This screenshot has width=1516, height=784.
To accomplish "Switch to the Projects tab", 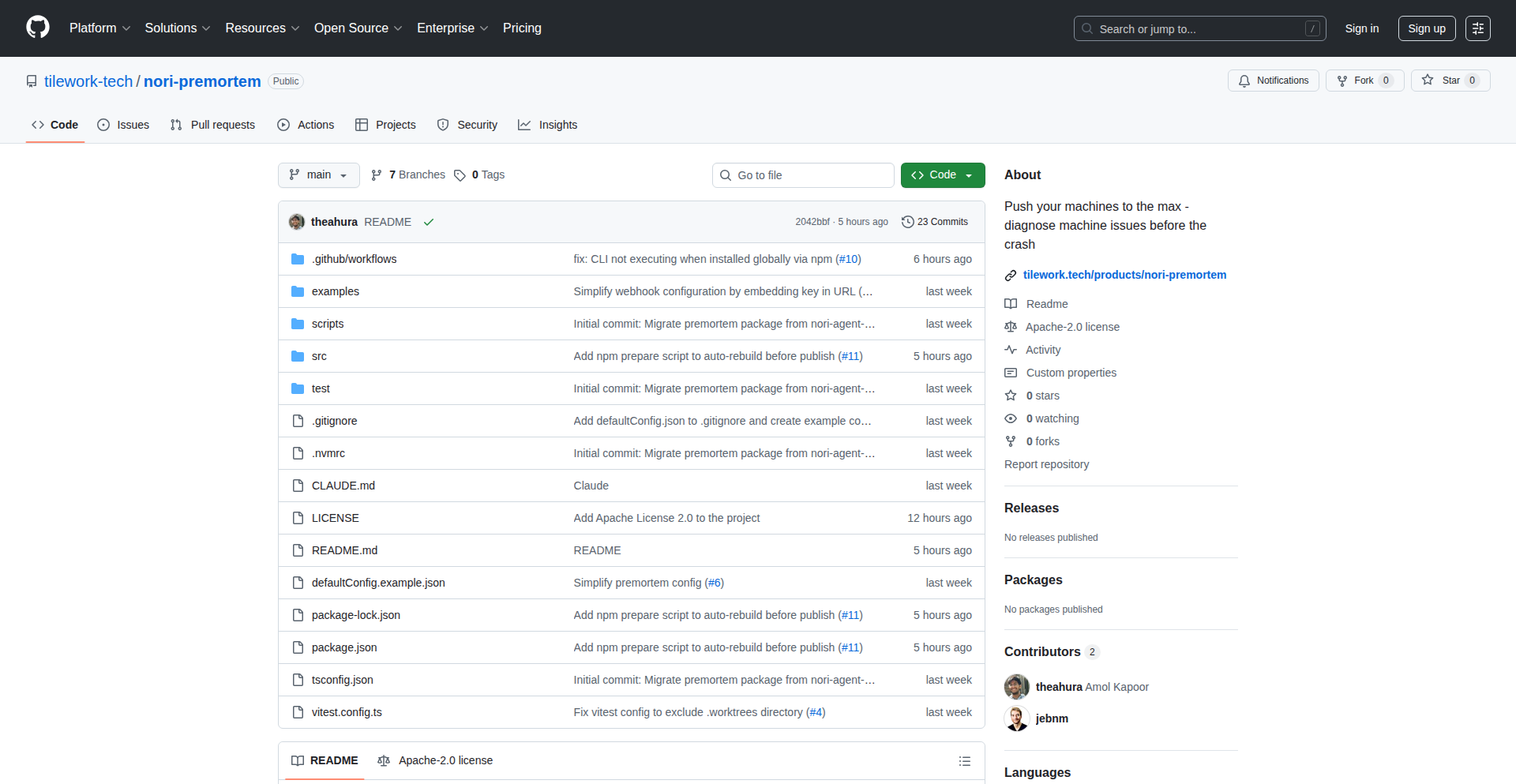I will point(385,125).
